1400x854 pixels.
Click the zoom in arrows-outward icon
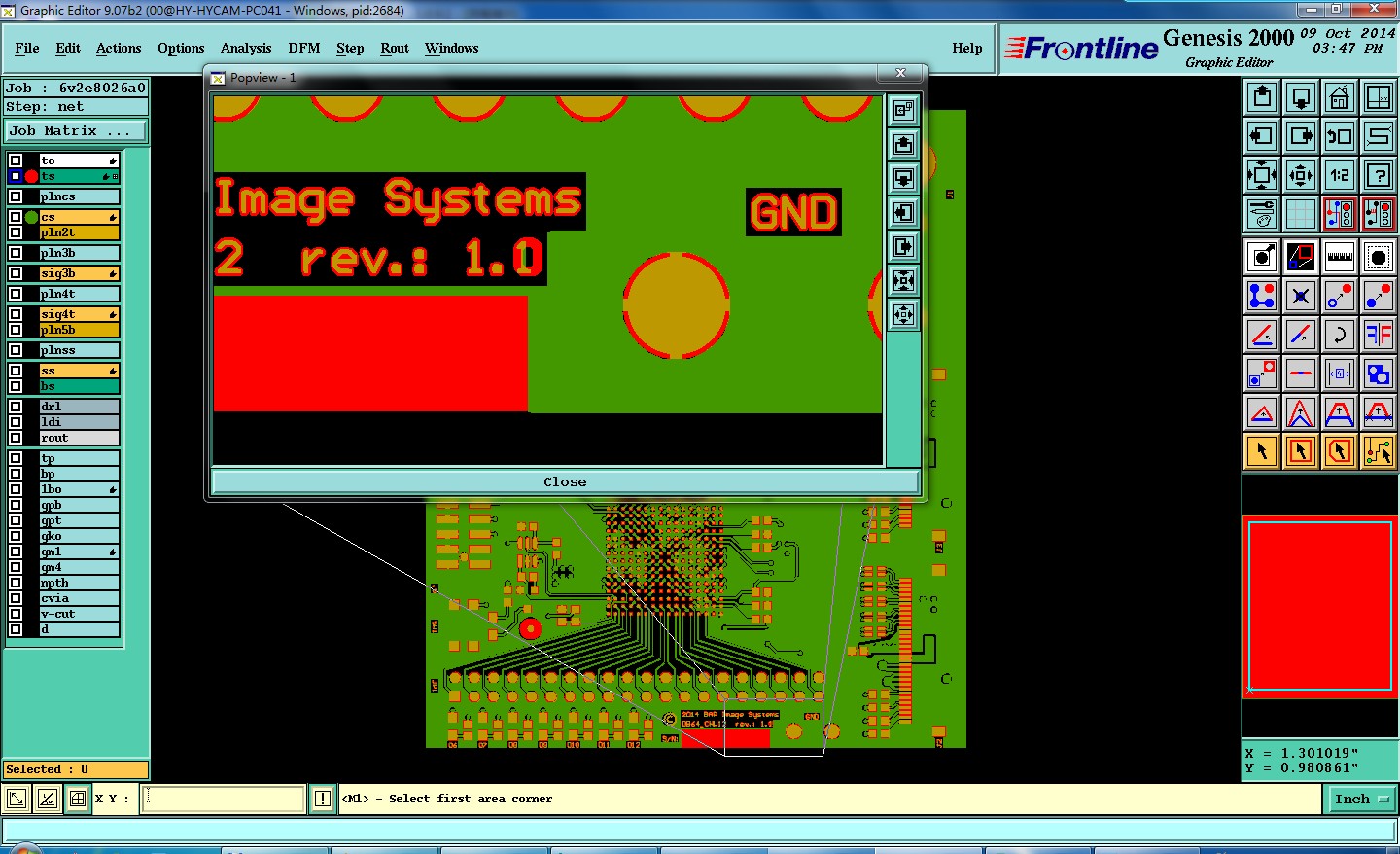coord(1262,175)
